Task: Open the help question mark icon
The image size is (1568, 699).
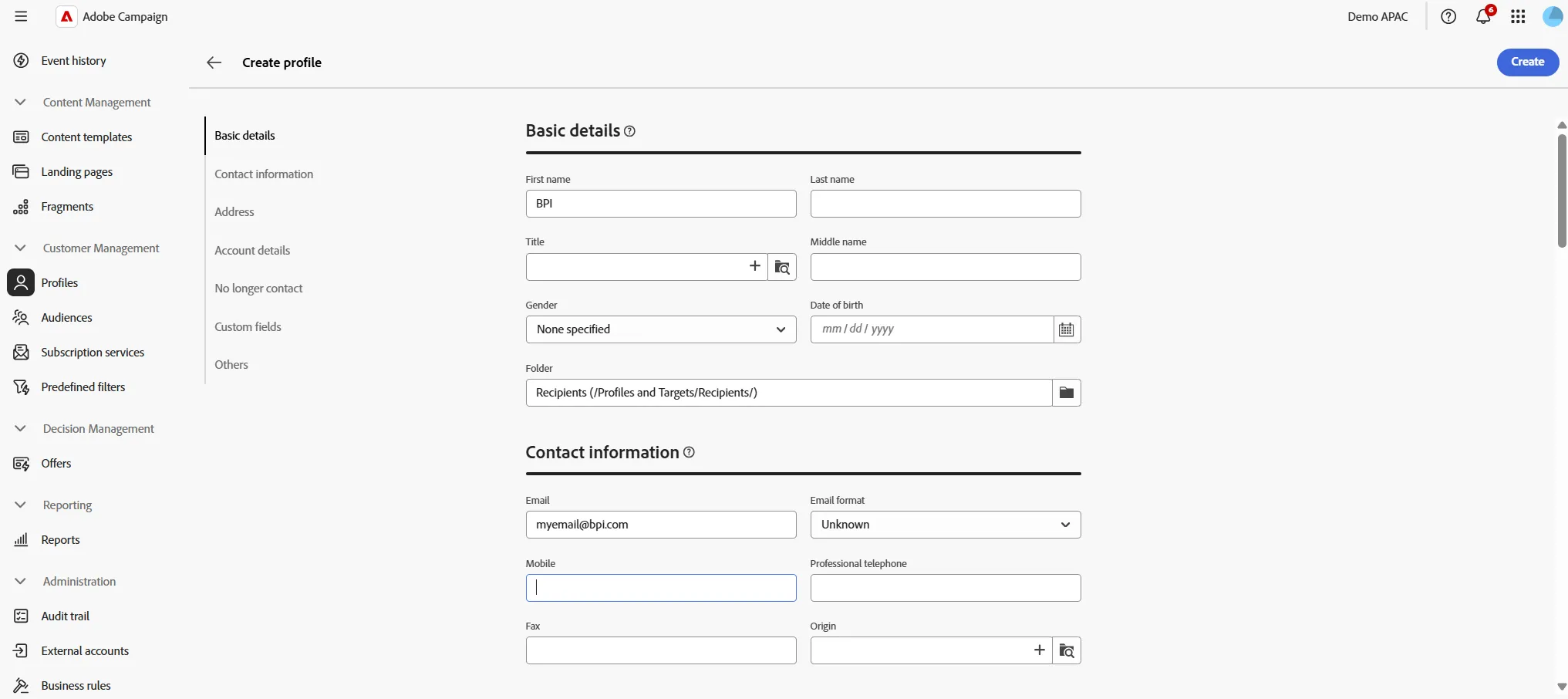Action: point(1448,16)
